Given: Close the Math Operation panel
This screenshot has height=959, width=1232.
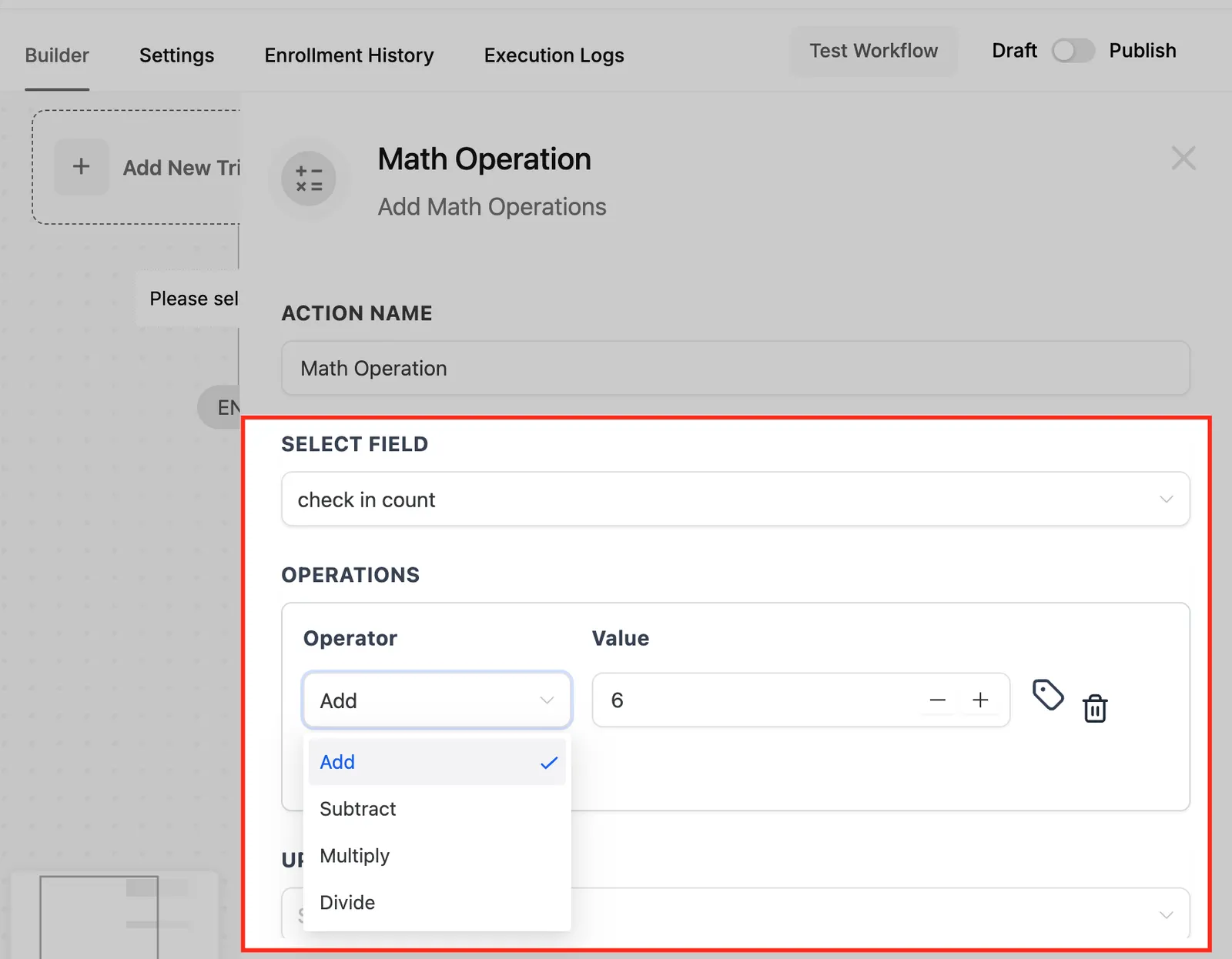Looking at the screenshot, I should (x=1183, y=159).
